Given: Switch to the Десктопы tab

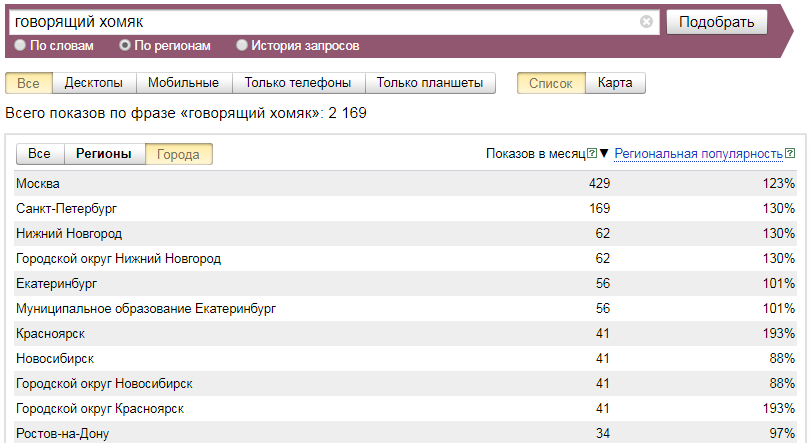Looking at the screenshot, I should [x=94, y=83].
